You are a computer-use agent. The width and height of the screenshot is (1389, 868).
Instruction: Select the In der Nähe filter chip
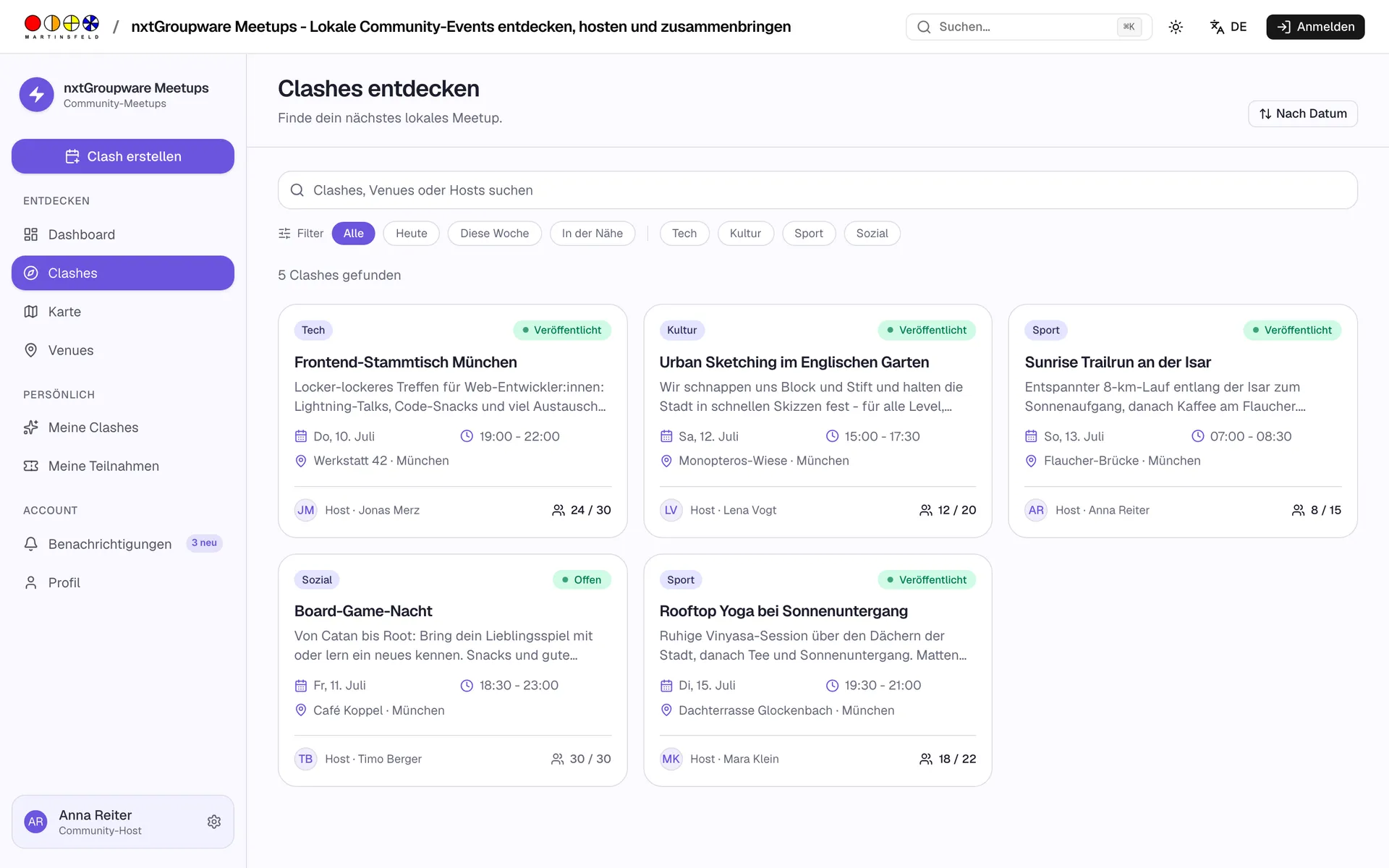pos(592,234)
